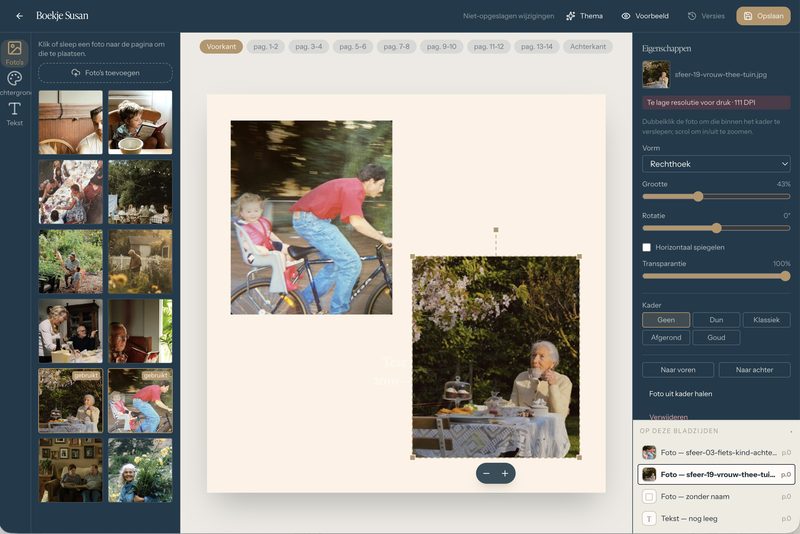Screen dimensions: 800x534
Task: Switch to pag. 11-12 tab
Action: click(x=489, y=46)
